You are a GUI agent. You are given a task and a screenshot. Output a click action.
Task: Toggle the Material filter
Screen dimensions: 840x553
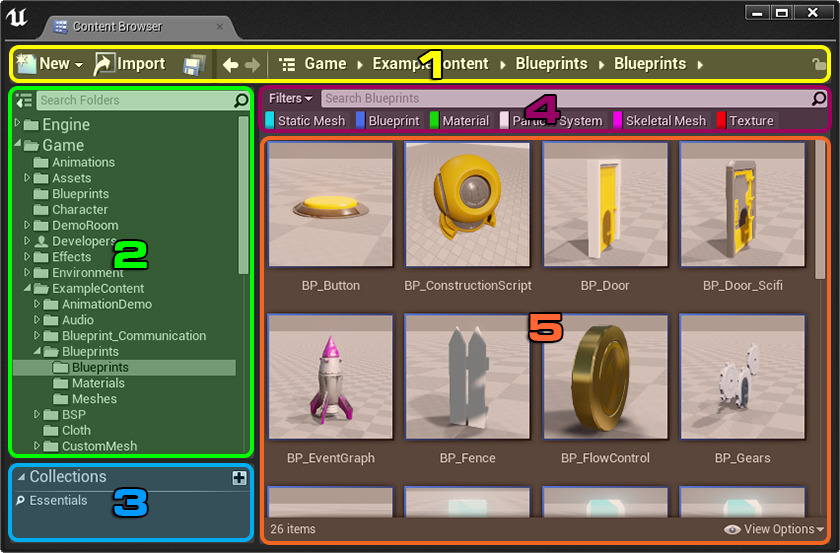click(460, 121)
